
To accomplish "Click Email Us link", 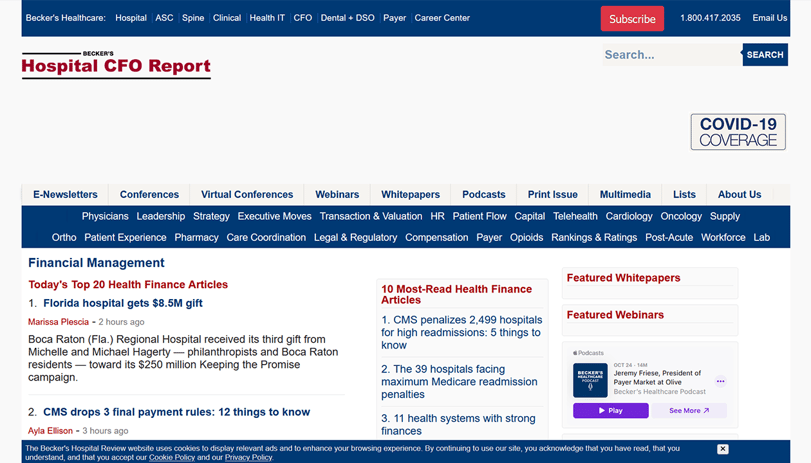I will click(x=770, y=18).
